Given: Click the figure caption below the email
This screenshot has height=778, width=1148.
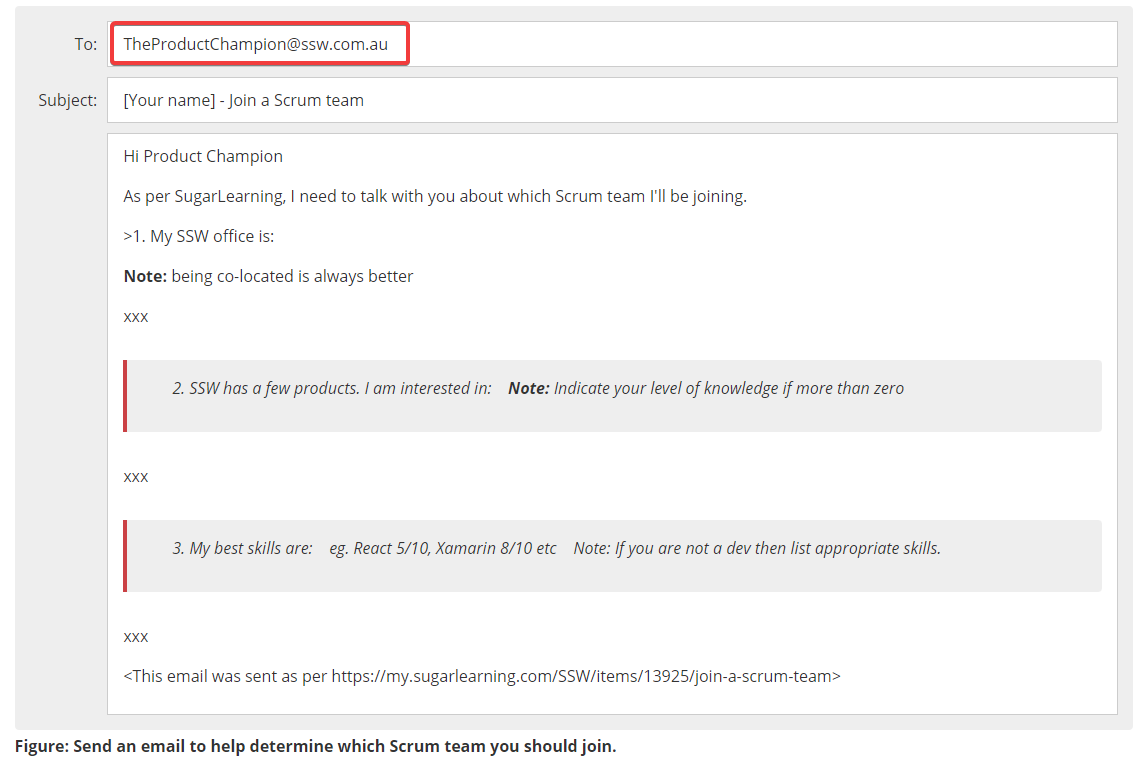Looking at the screenshot, I should point(315,746).
